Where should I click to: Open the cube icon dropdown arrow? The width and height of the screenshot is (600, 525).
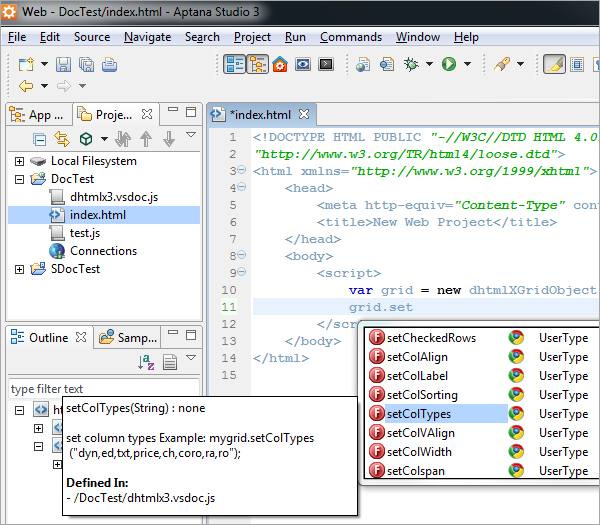coord(104,139)
